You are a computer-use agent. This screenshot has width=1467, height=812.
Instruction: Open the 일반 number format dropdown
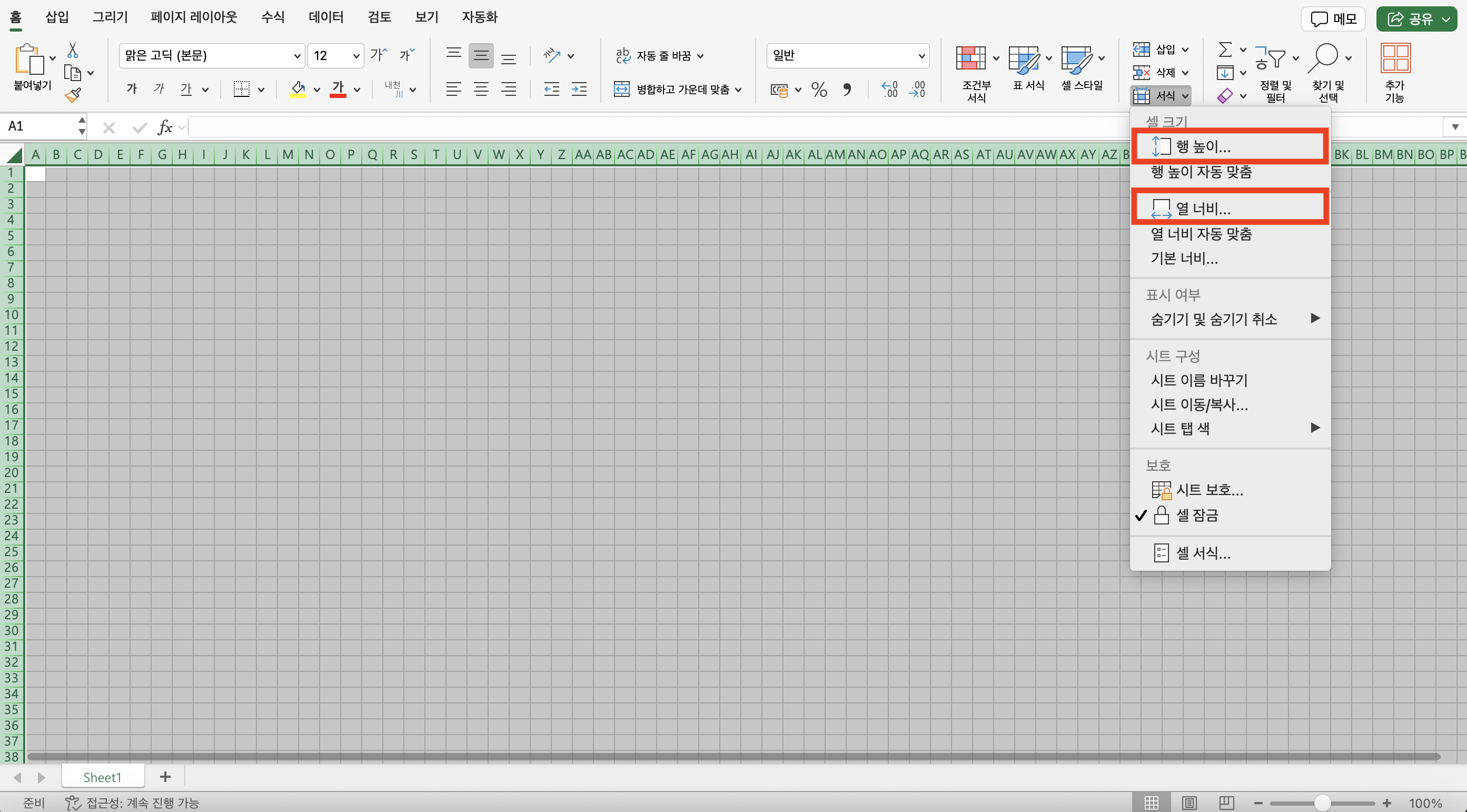point(921,56)
